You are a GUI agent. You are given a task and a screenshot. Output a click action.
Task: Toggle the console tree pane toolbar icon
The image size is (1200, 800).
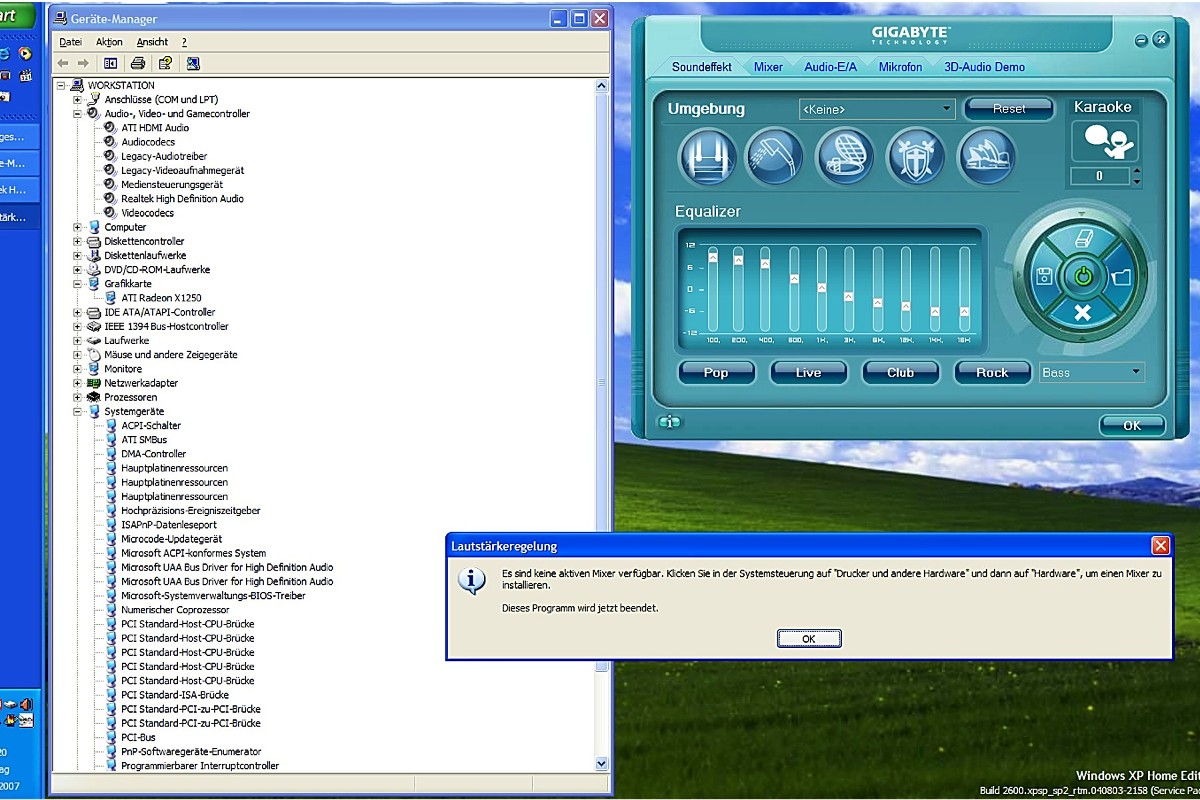(x=110, y=63)
